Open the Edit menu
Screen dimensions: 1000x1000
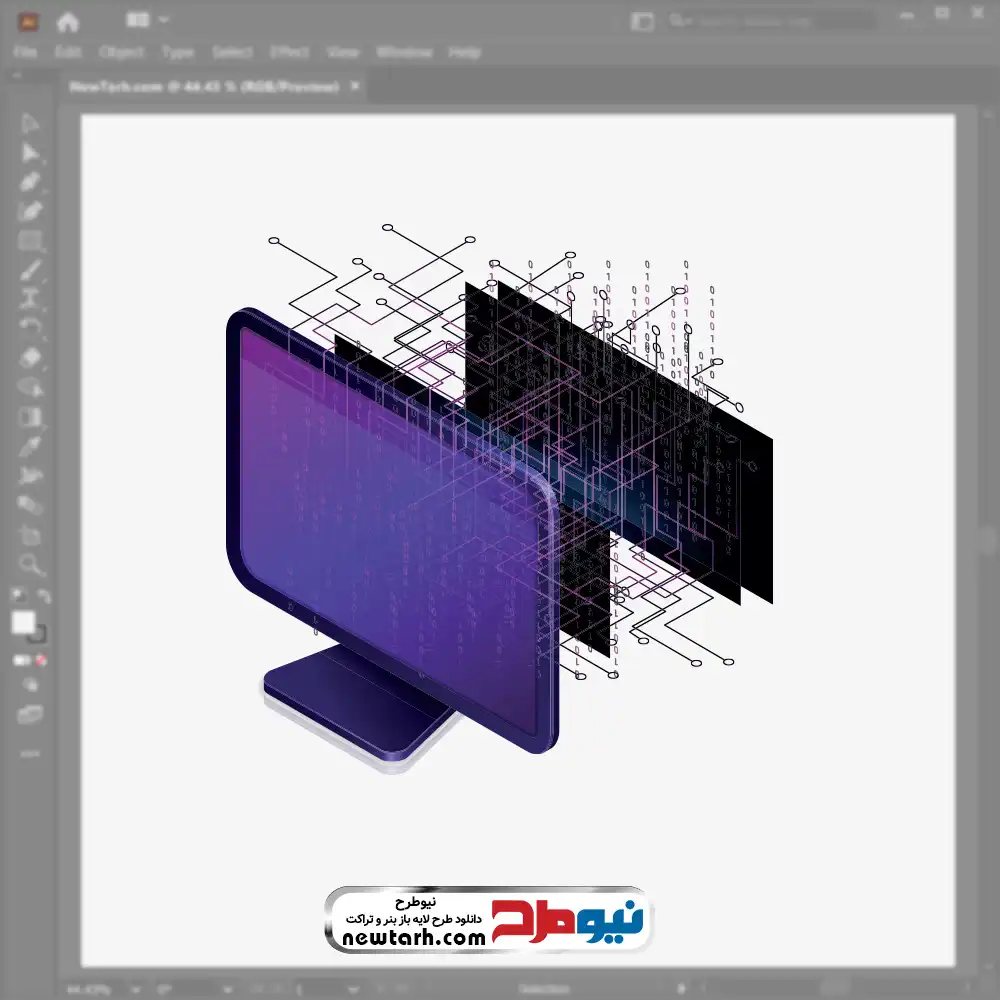[68, 52]
